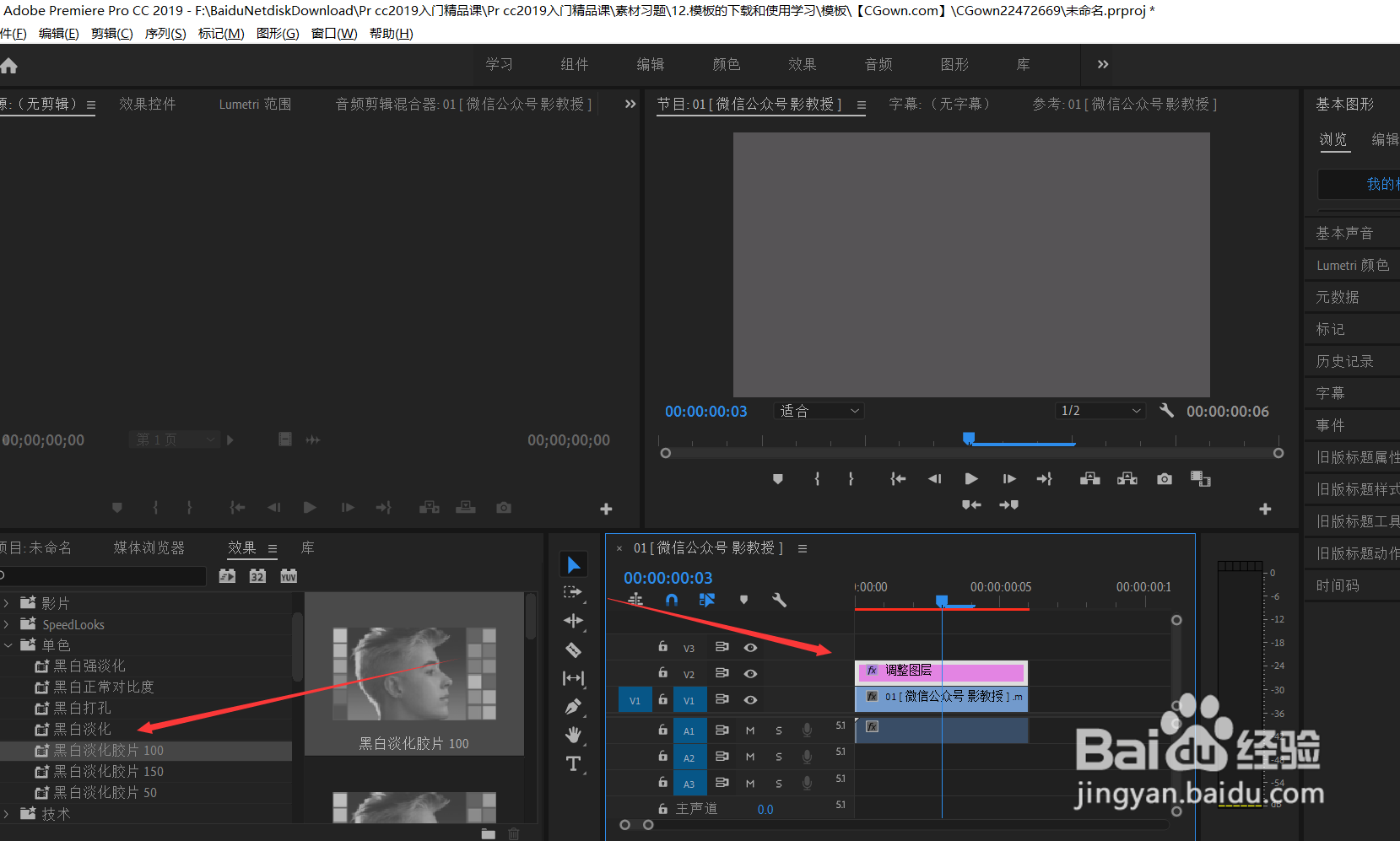Open Program monitor panel menu
Viewport: 1400px width, 841px height.
coord(862,105)
